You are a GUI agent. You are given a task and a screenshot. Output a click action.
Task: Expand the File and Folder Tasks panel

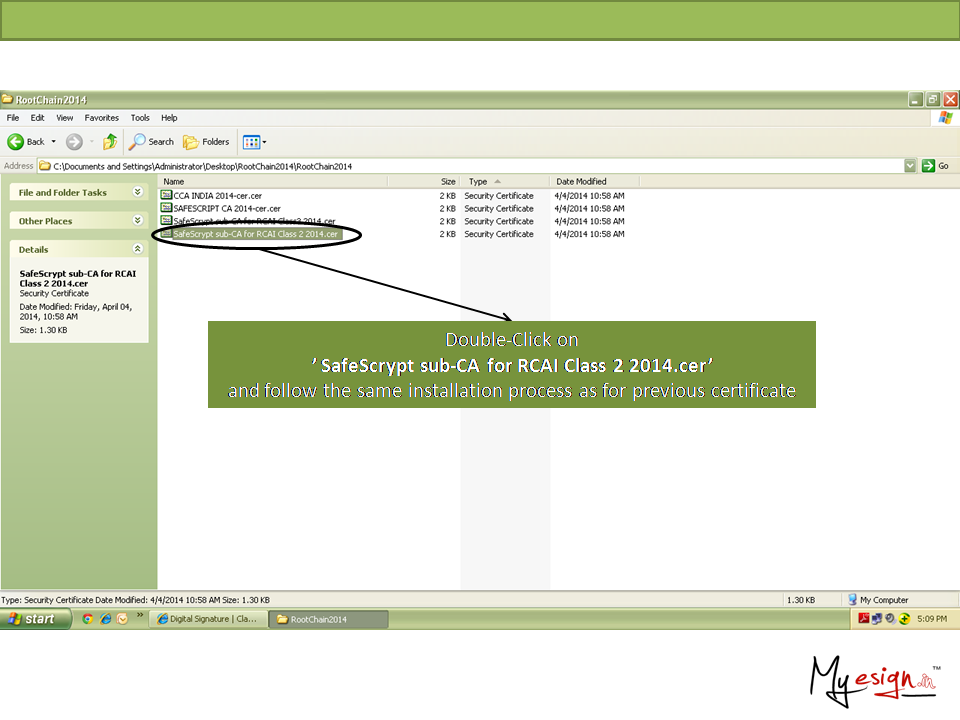pos(138,192)
